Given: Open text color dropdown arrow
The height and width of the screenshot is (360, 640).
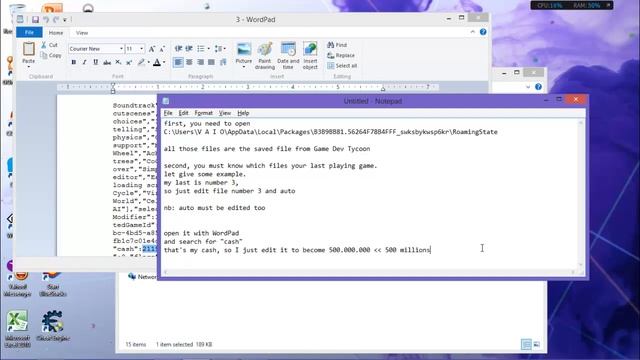Looking at the screenshot, I should (164, 62).
